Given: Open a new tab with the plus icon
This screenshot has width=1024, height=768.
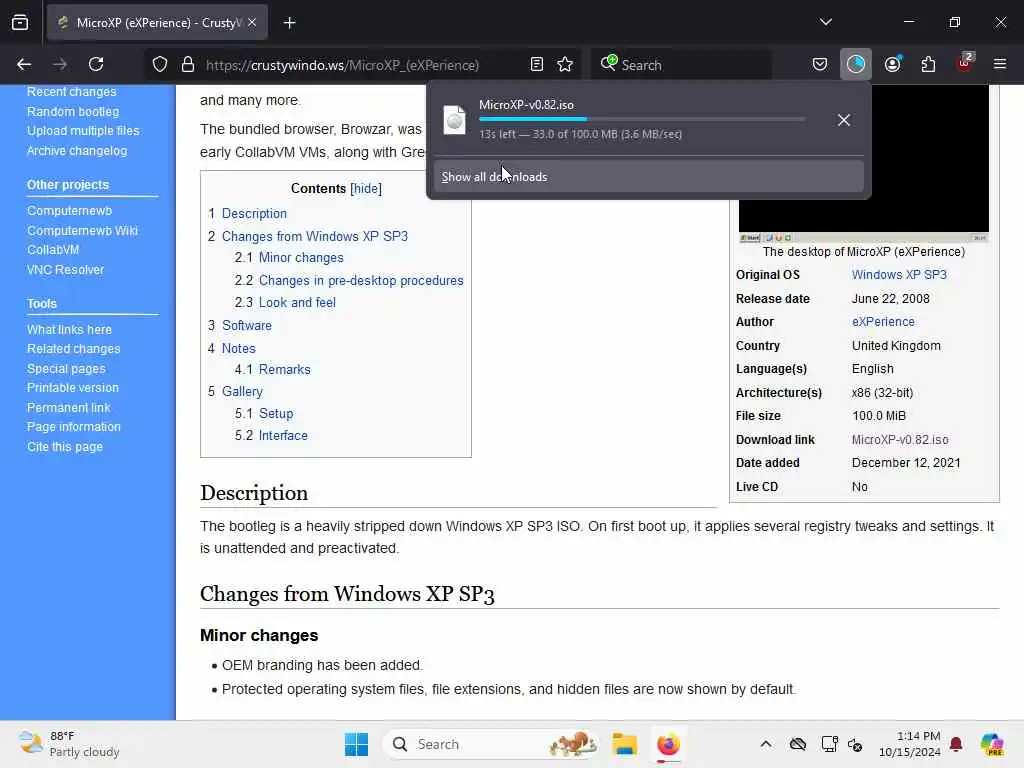Looking at the screenshot, I should pyautogui.click(x=289, y=23).
